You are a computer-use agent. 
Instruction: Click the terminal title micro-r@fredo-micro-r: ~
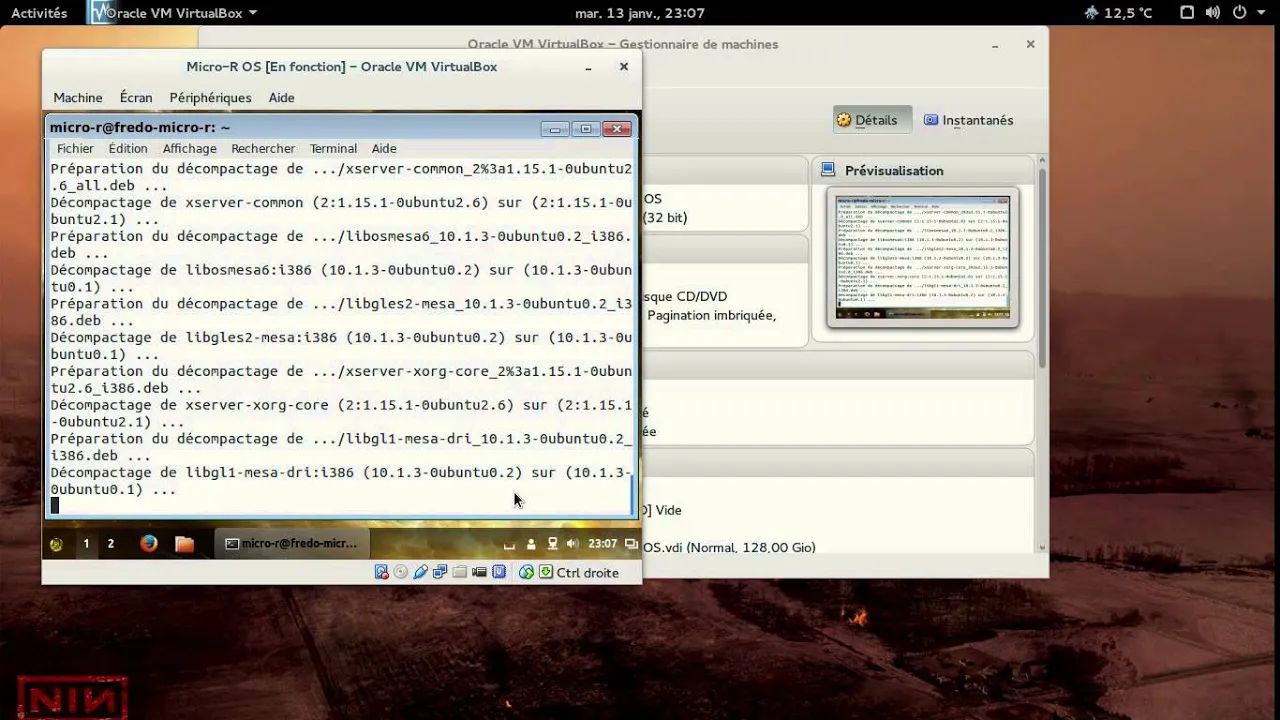(140, 127)
